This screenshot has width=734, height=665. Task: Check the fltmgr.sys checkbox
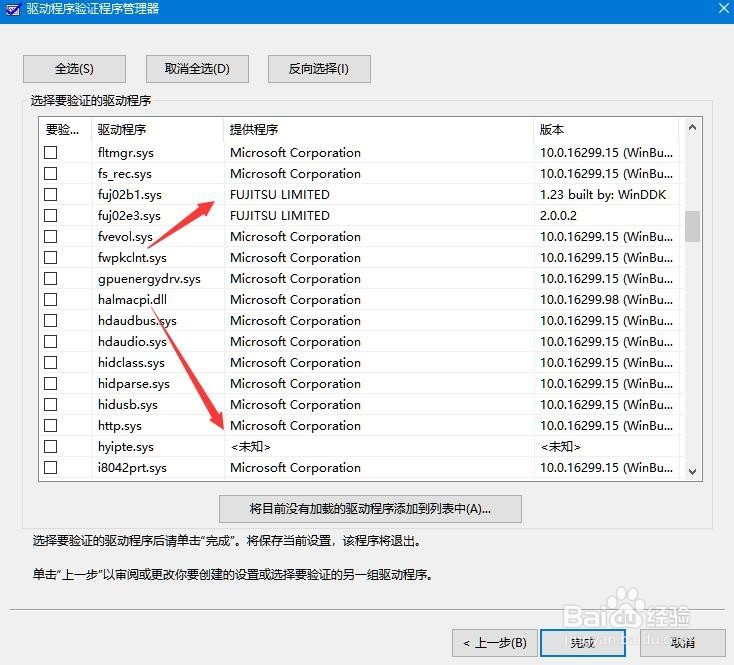(x=51, y=153)
